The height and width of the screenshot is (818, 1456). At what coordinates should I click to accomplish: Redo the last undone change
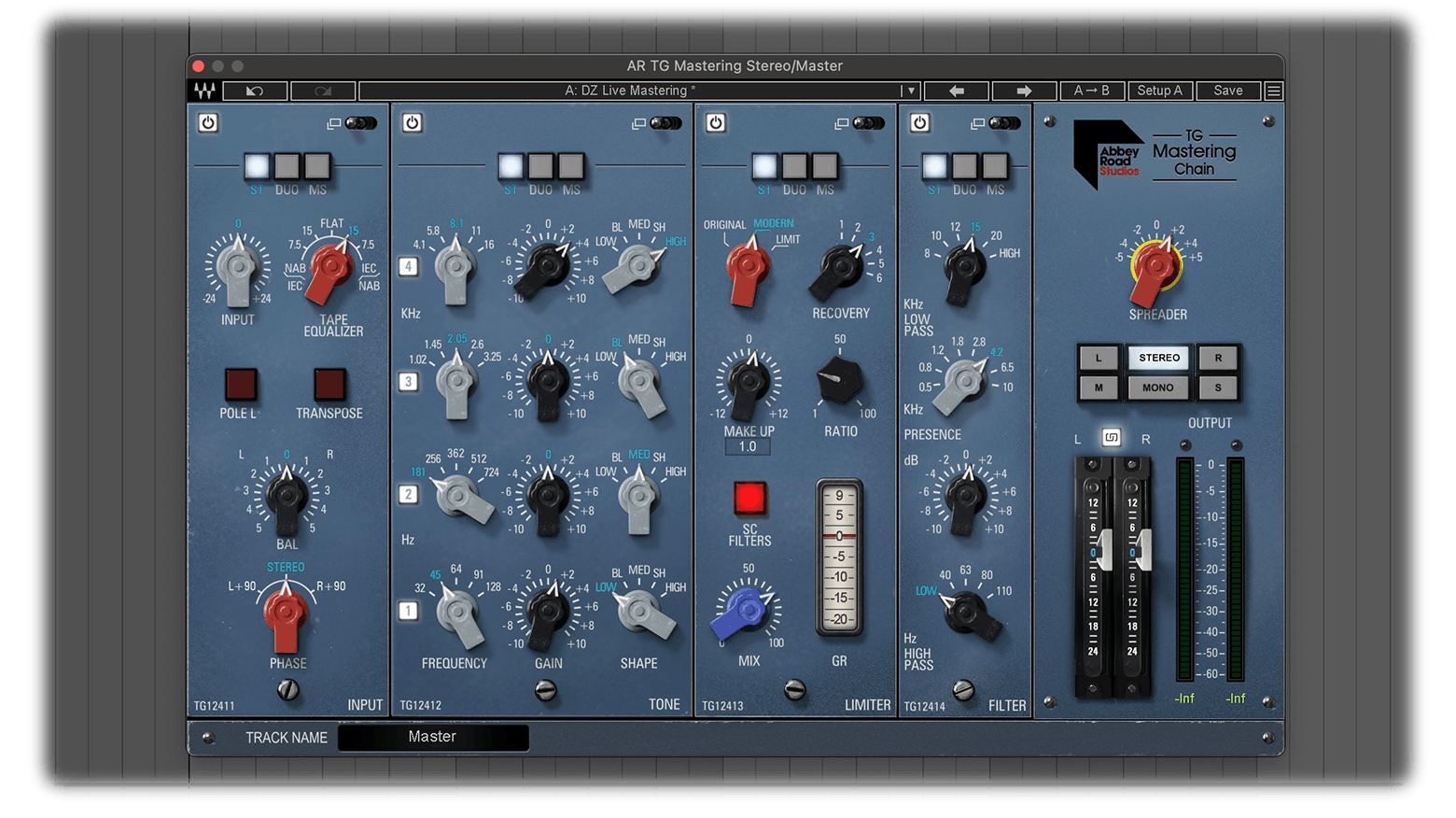323,91
